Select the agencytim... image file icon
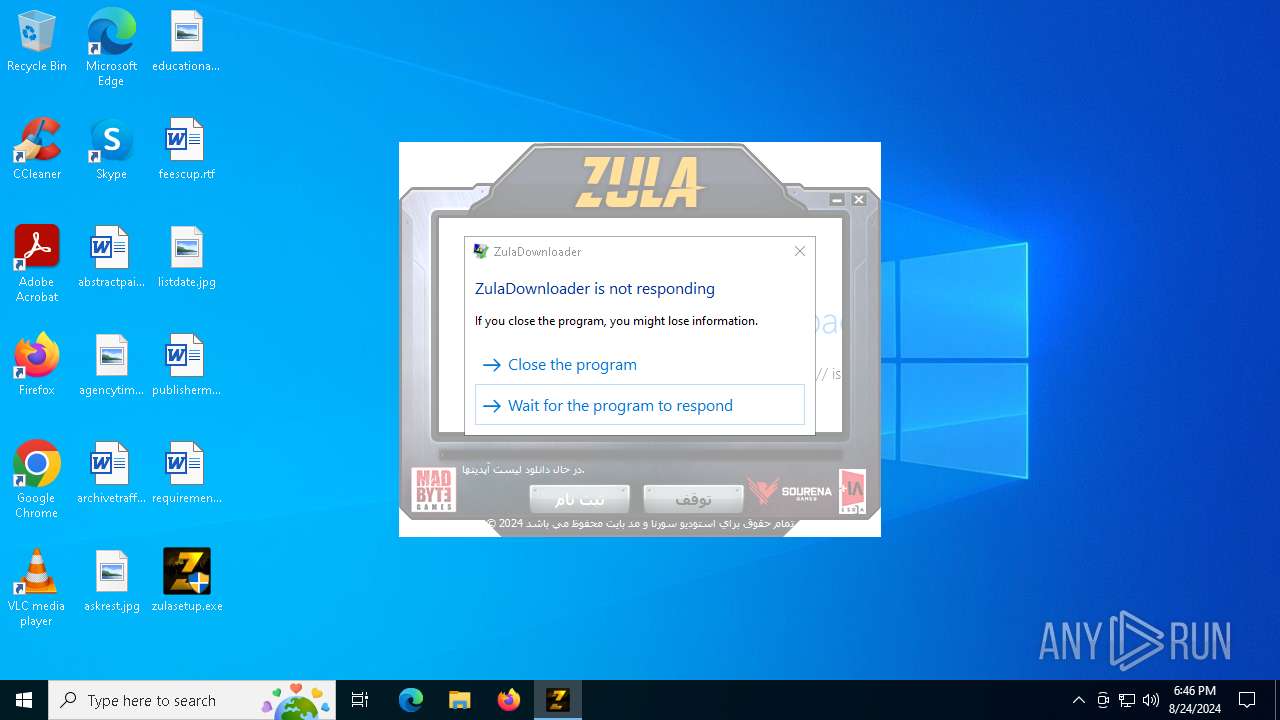 click(x=111, y=366)
